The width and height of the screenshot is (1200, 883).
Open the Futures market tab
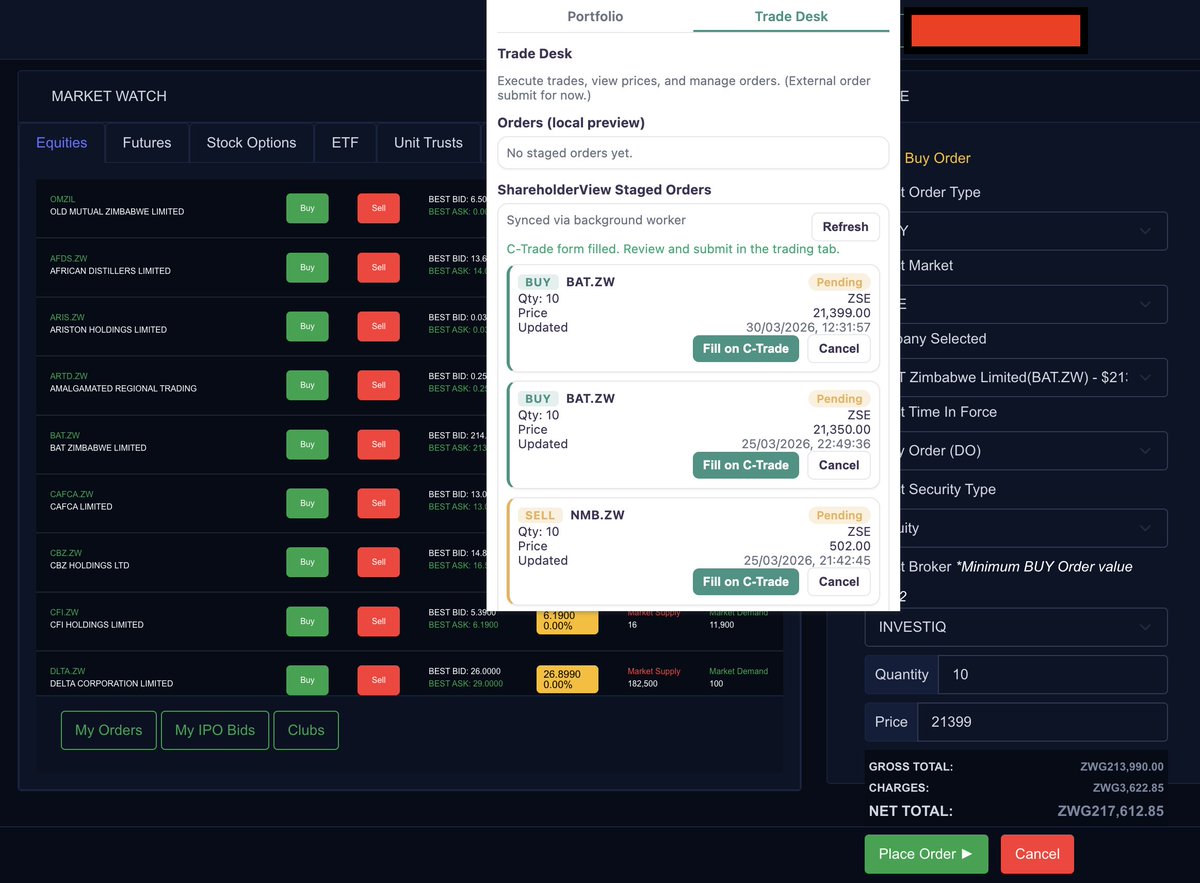click(147, 143)
